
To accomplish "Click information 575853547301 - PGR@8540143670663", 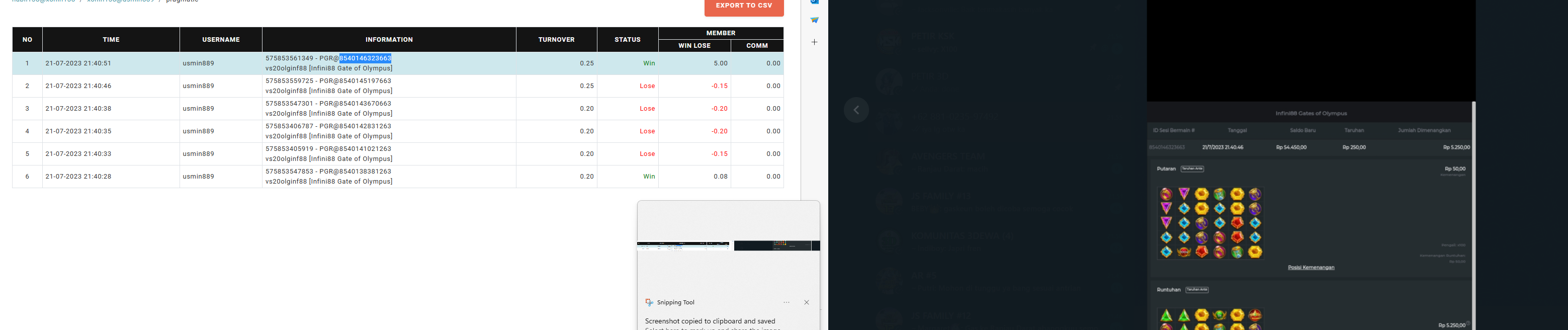I will (x=328, y=104).
